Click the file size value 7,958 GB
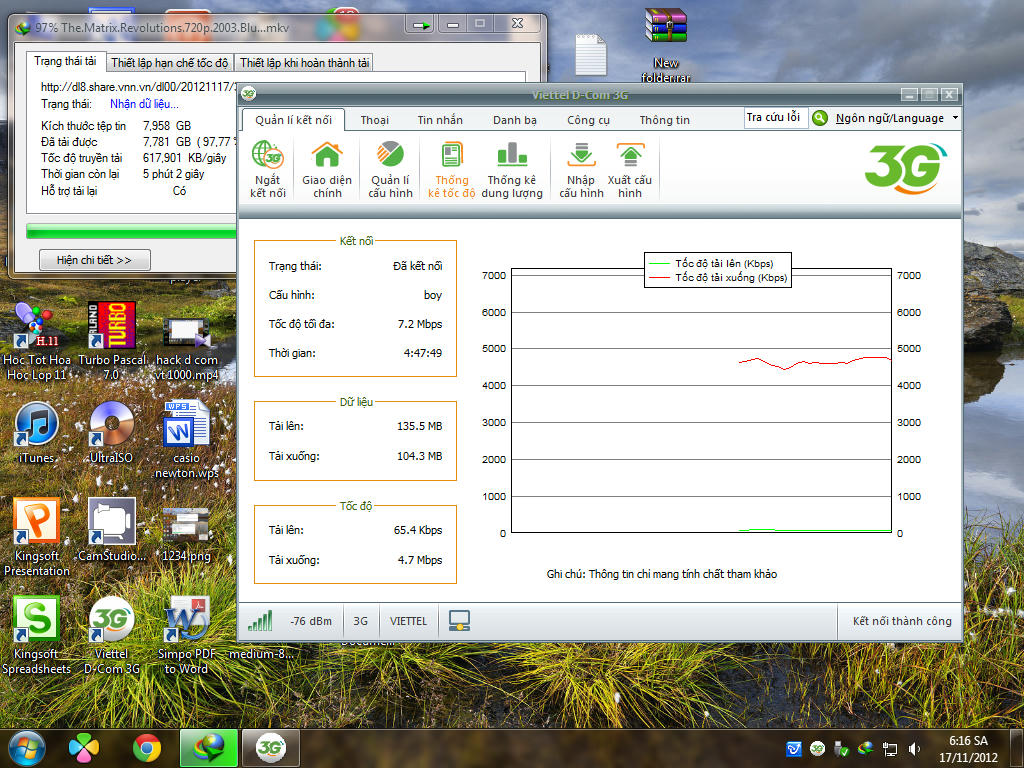 point(167,125)
